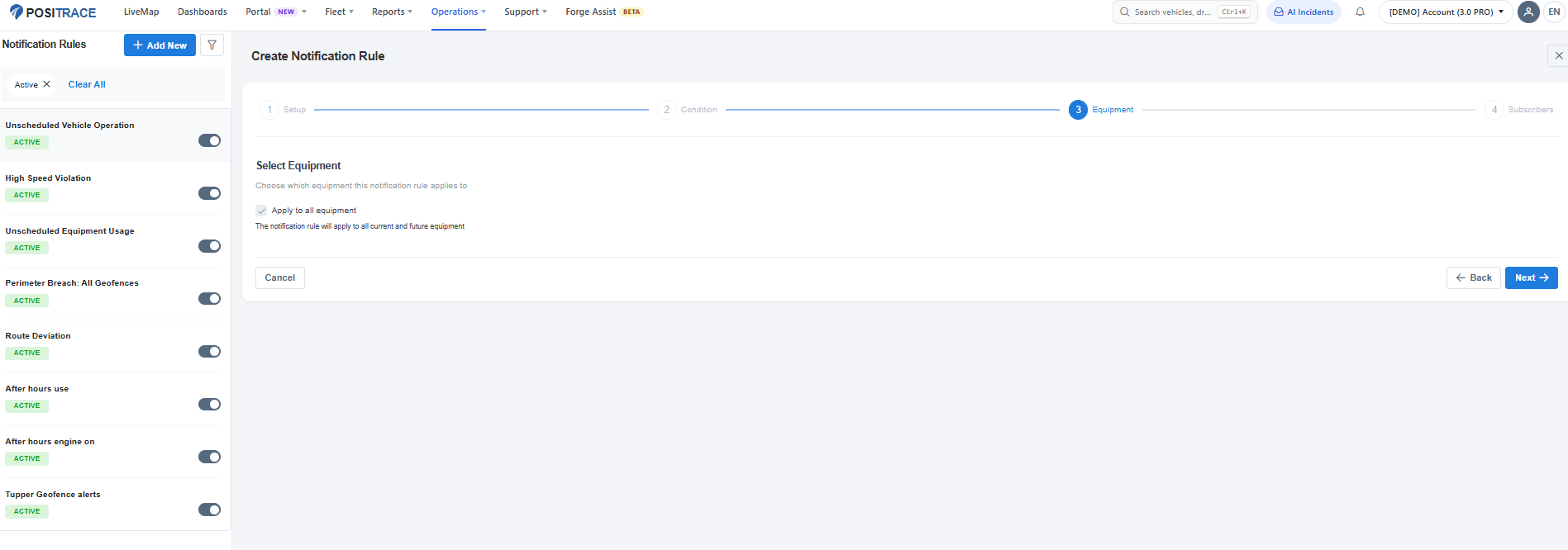The width and height of the screenshot is (1568, 550).
Task: Click the Next button
Action: point(1531,278)
